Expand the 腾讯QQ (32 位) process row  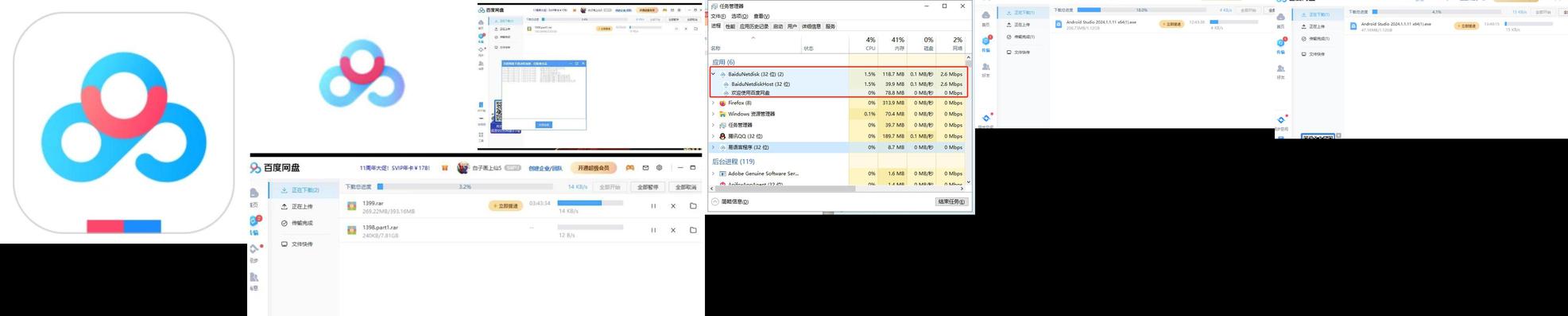(x=713, y=136)
